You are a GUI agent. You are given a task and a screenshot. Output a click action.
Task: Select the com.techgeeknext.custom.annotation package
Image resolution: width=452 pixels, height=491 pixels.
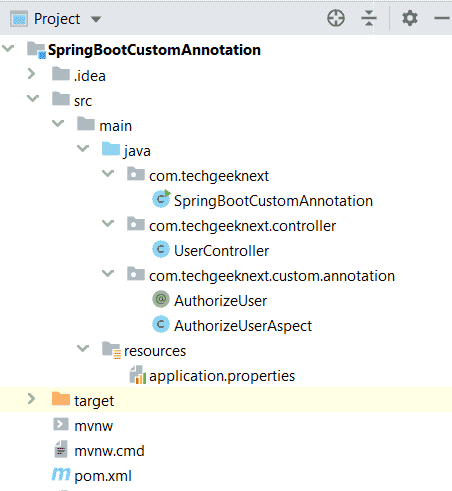[x=272, y=276]
